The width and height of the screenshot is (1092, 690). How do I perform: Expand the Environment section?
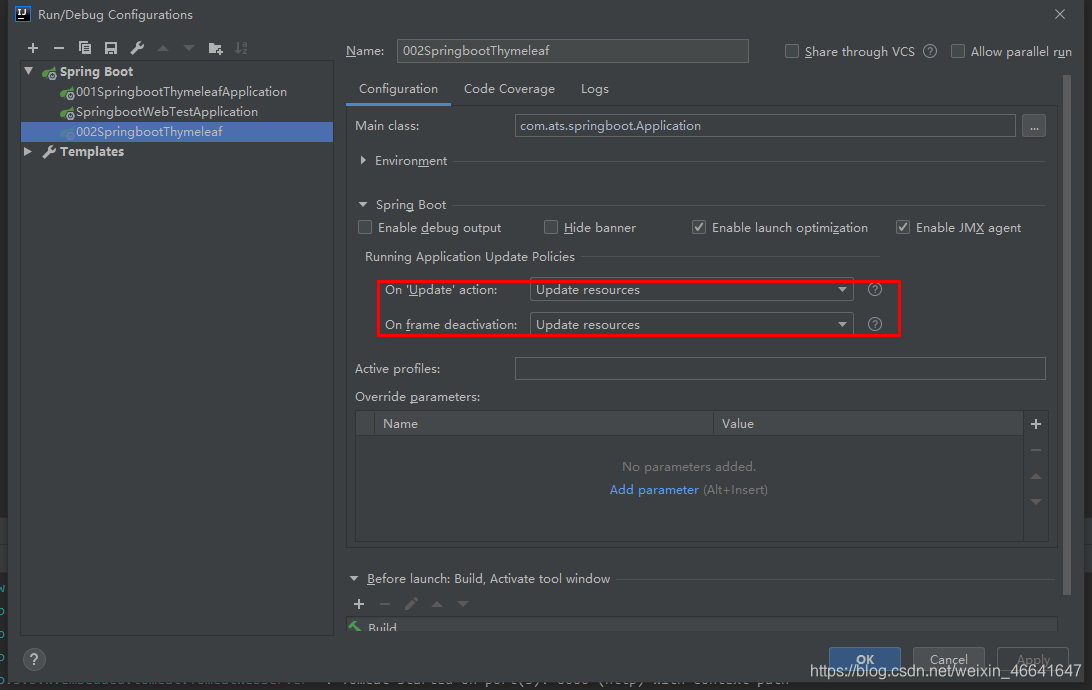point(363,161)
